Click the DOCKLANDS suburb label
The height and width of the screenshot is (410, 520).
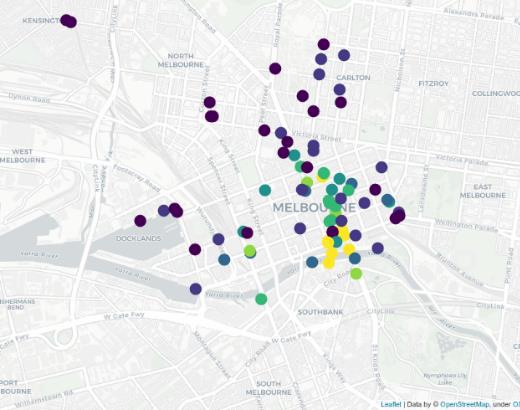coord(138,238)
